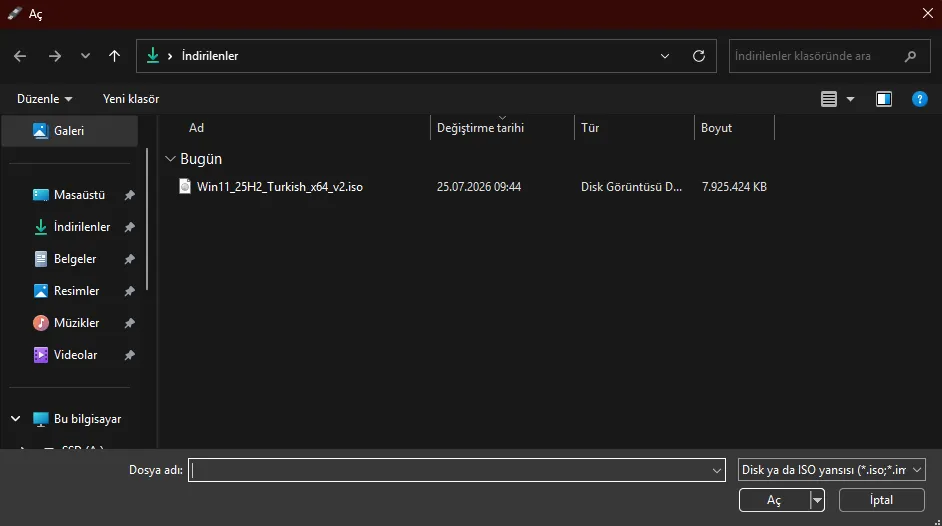This screenshot has width=942, height=526.
Task: Click the magnifier search icon
Action: pyautogui.click(x=910, y=56)
